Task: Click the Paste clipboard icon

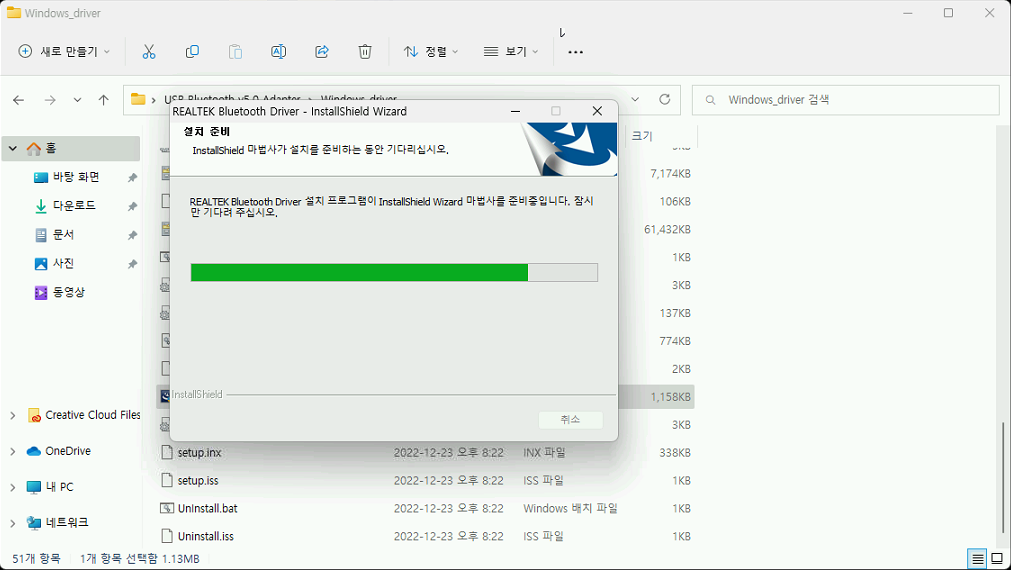Action: [235, 52]
